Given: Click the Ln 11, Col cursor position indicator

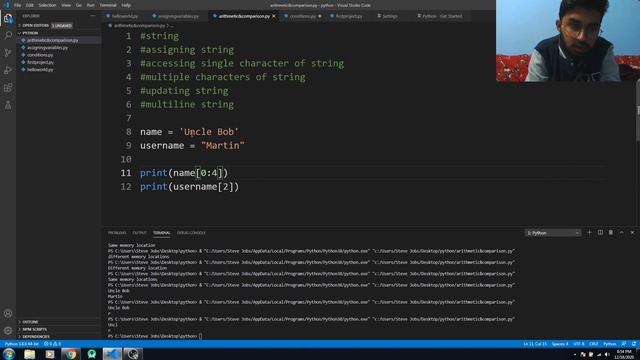Looking at the screenshot, I should [535, 344].
